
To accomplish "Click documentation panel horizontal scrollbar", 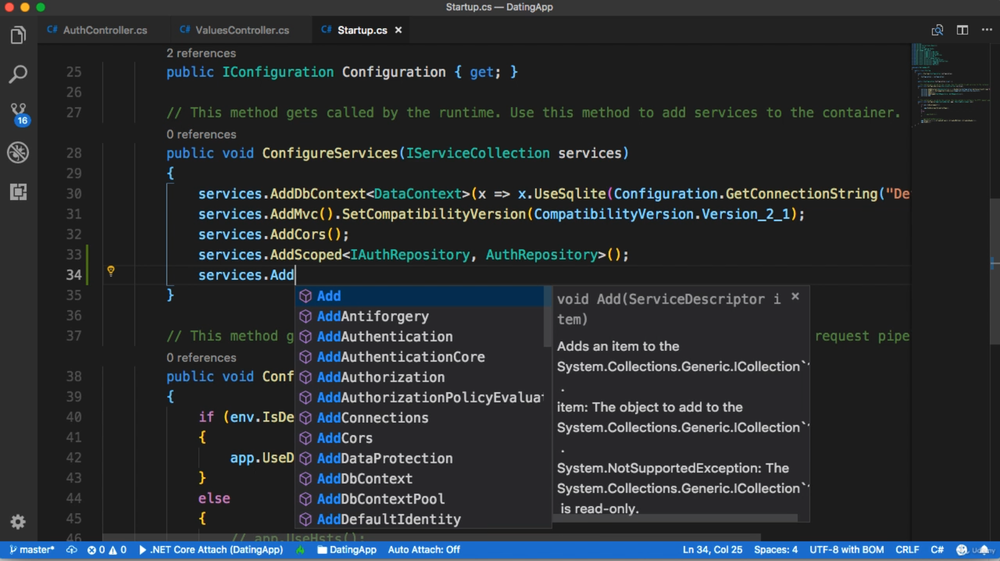I will (675, 518).
